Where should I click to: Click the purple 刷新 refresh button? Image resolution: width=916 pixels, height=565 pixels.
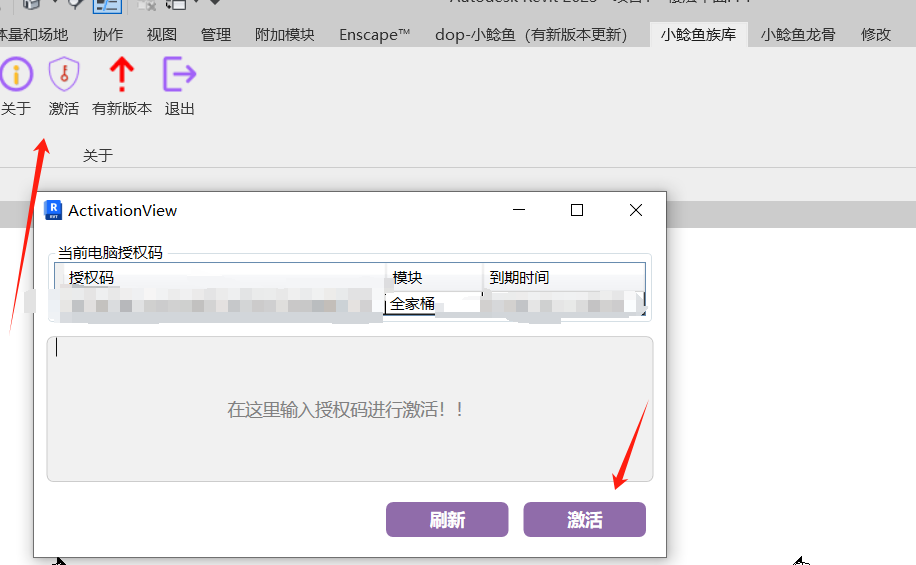447,520
